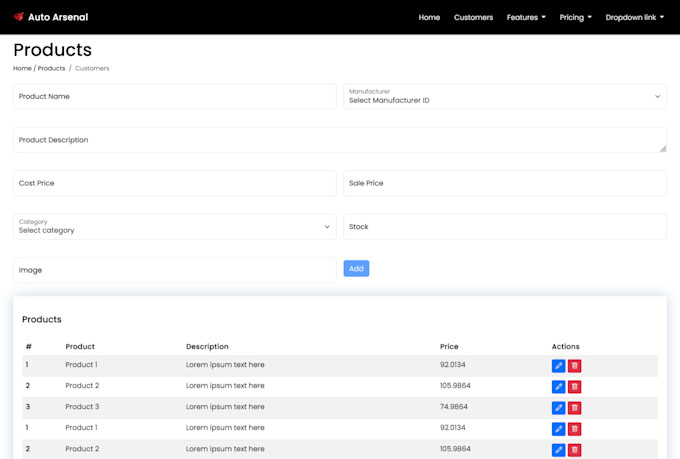Open the Select Manufacturer ID dropdown
This screenshot has height=459, width=680.
(x=505, y=96)
